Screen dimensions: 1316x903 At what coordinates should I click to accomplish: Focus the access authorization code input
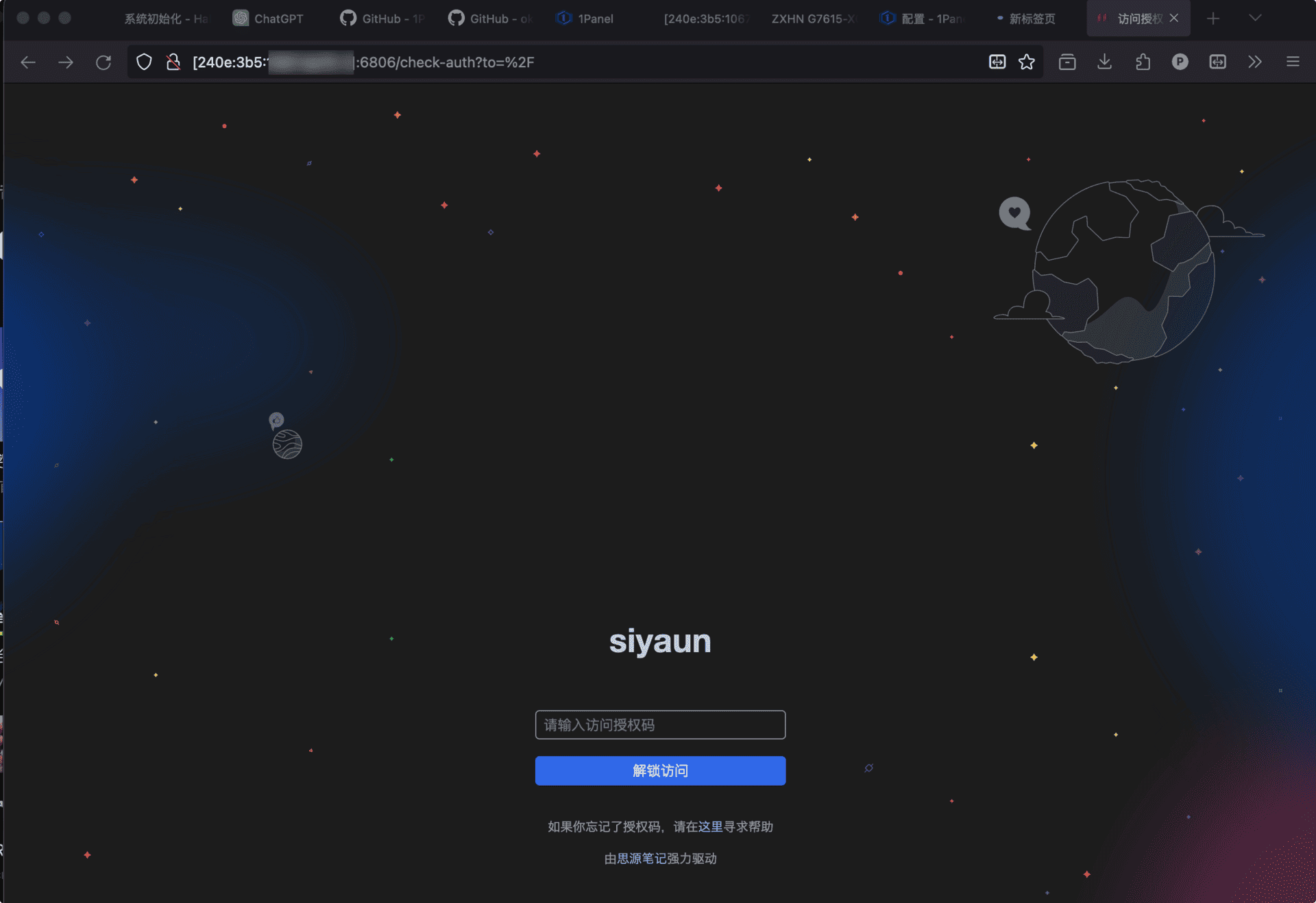(660, 725)
